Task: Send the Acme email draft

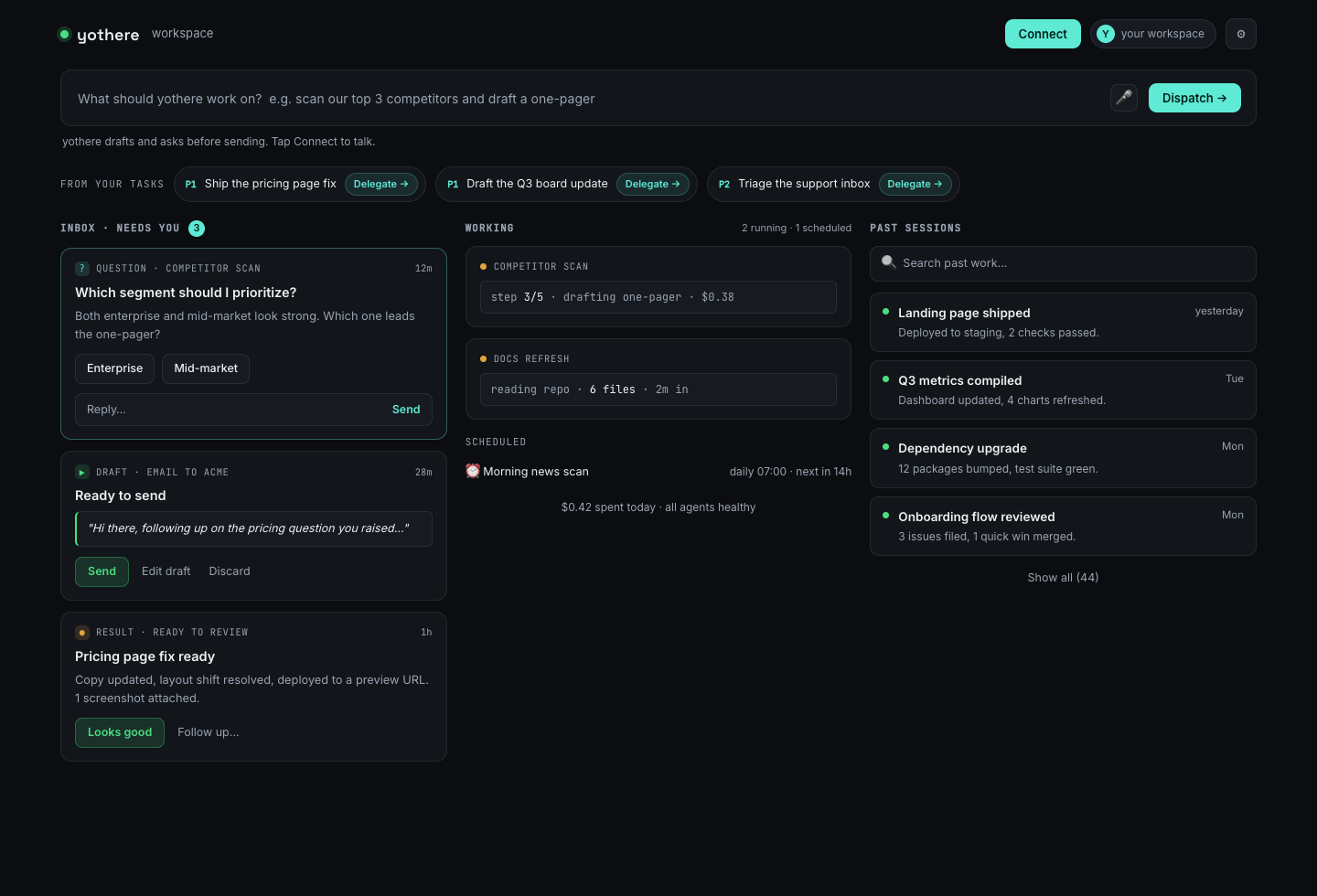Action: tap(102, 571)
